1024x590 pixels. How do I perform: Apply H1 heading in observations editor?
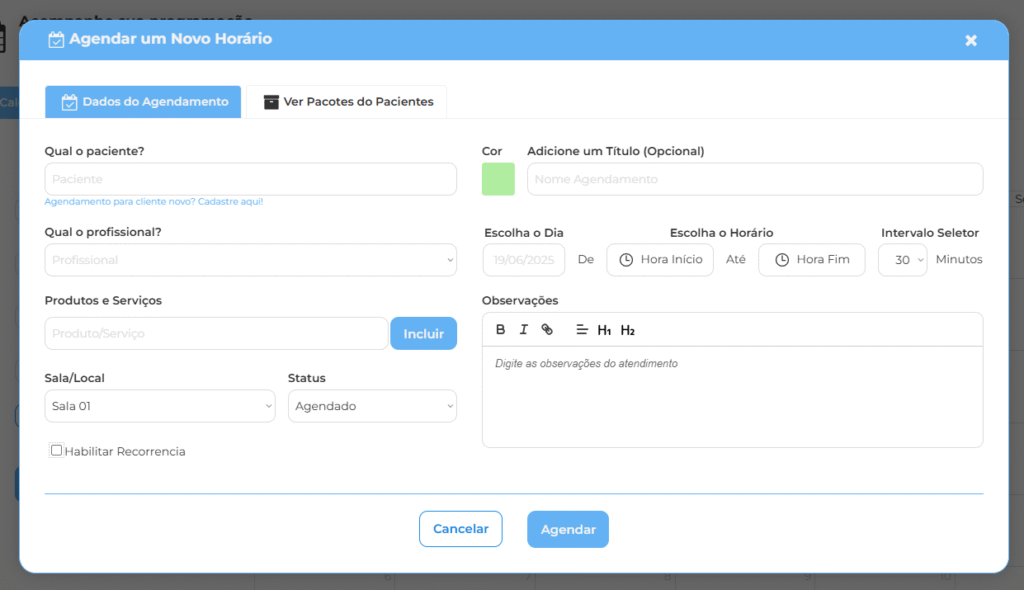point(604,330)
